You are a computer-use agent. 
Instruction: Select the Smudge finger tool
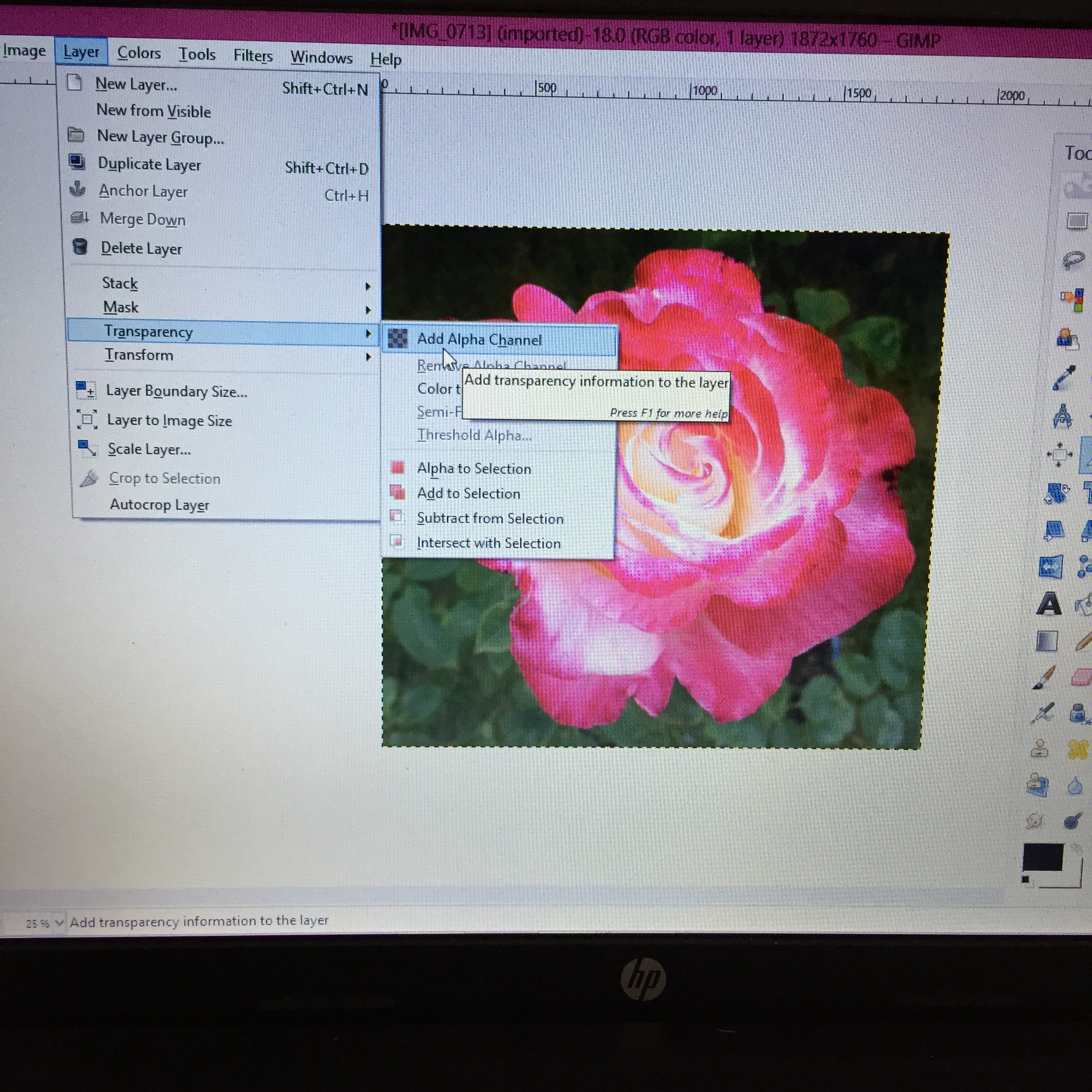click(1034, 822)
